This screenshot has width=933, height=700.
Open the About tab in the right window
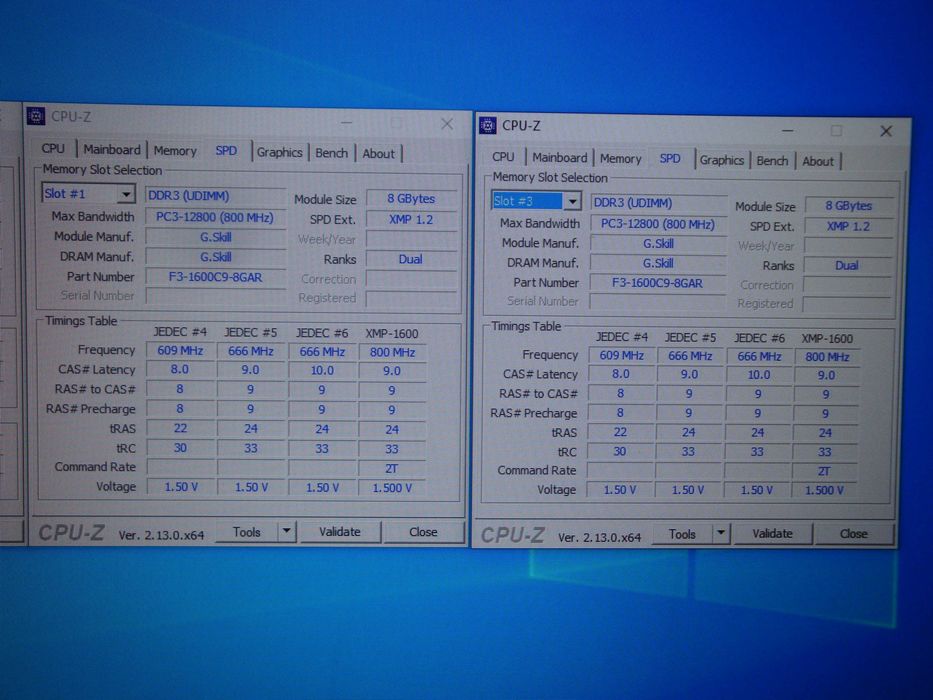[818, 161]
